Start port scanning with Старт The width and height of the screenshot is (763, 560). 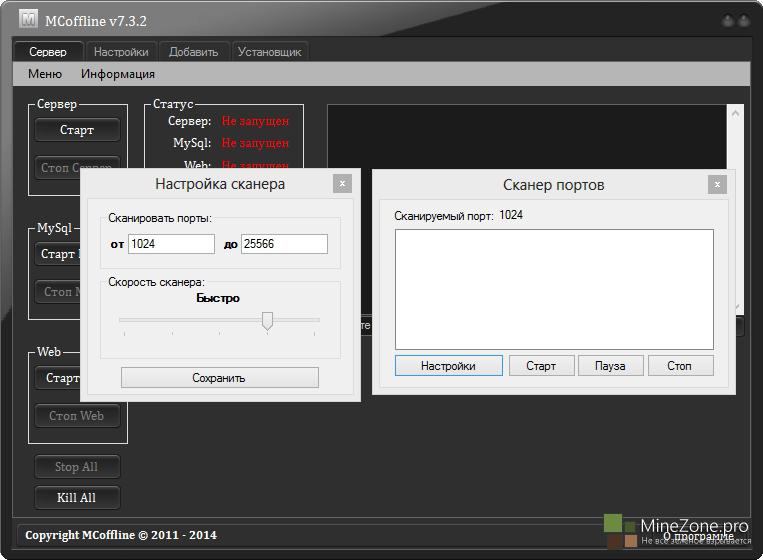pyautogui.click(x=540, y=366)
